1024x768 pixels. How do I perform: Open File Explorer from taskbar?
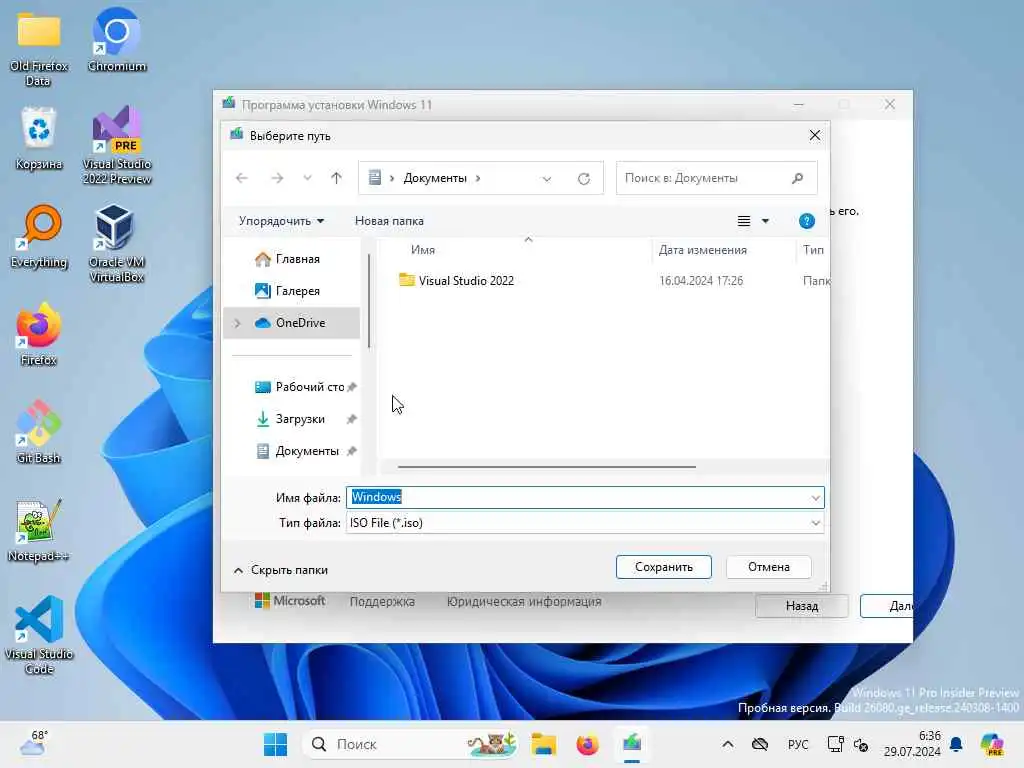pyautogui.click(x=543, y=744)
